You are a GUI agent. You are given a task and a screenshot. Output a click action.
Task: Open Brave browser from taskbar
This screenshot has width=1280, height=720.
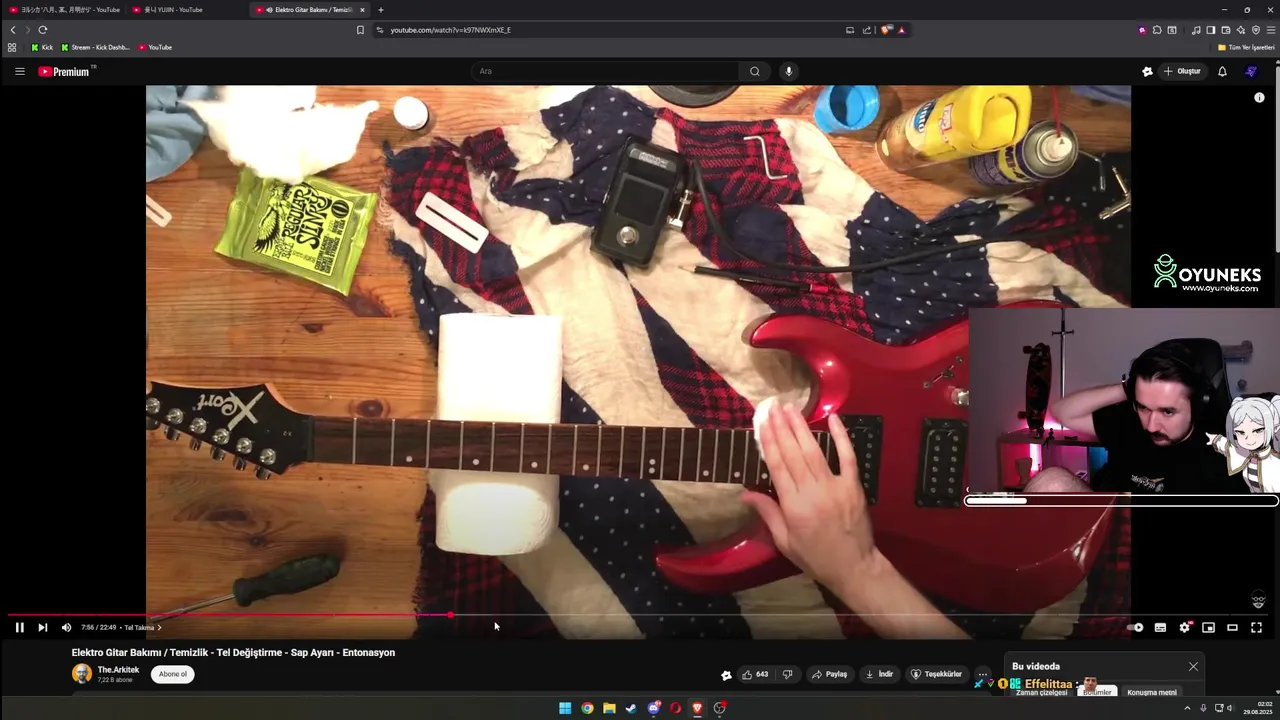tap(697, 708)
